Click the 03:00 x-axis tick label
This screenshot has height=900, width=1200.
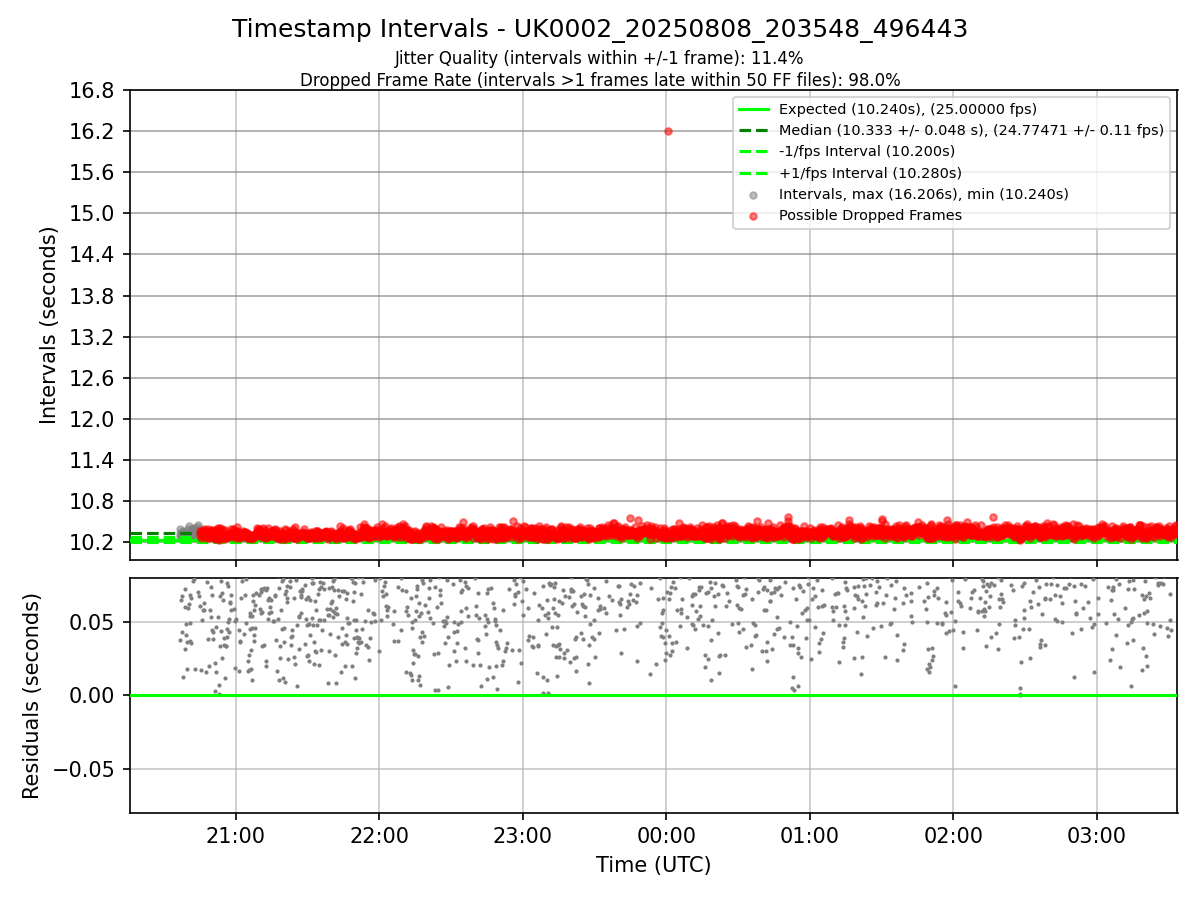coord(1097,834)
